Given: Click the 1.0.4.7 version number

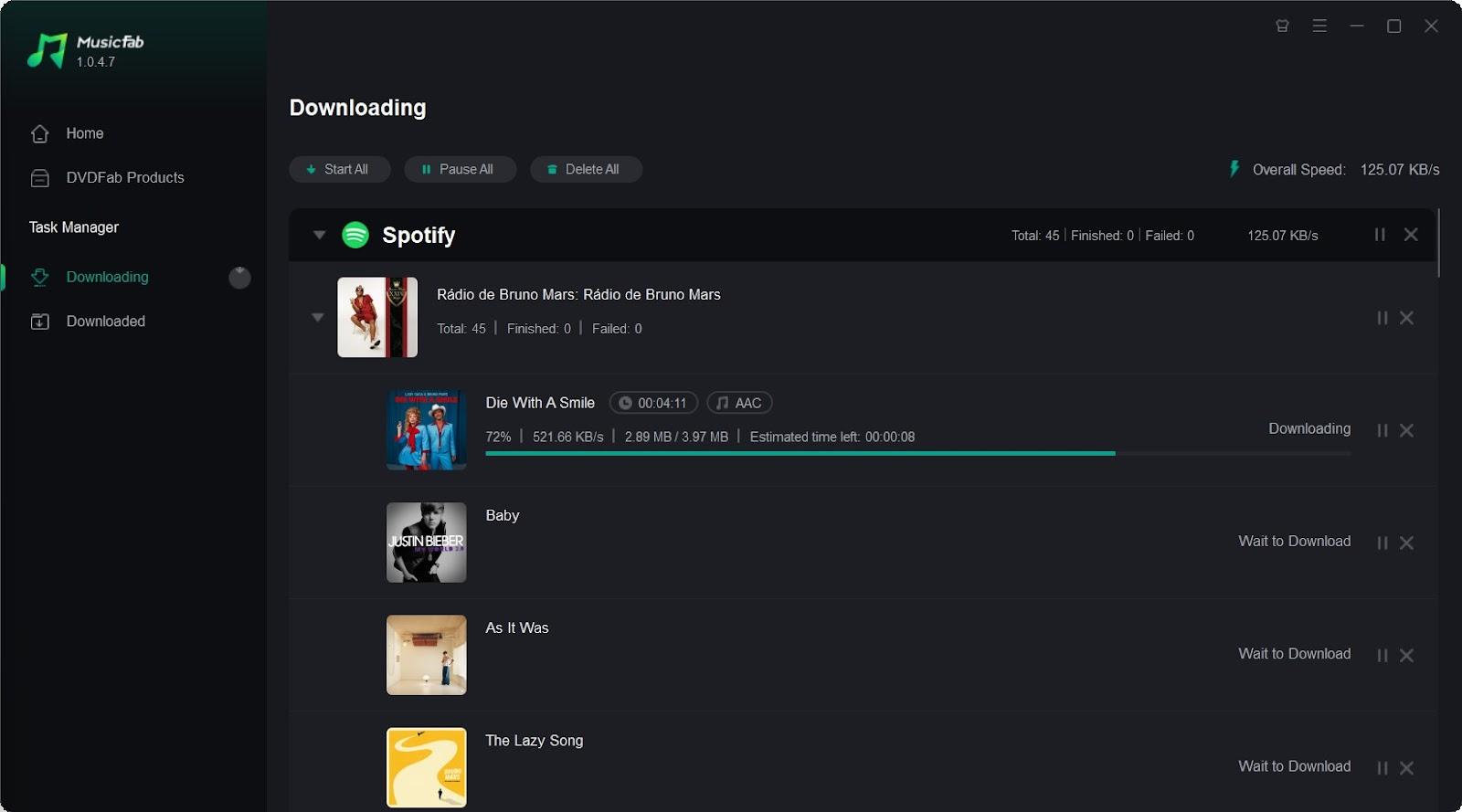Looking at the screenshot, I should point(96,62).
